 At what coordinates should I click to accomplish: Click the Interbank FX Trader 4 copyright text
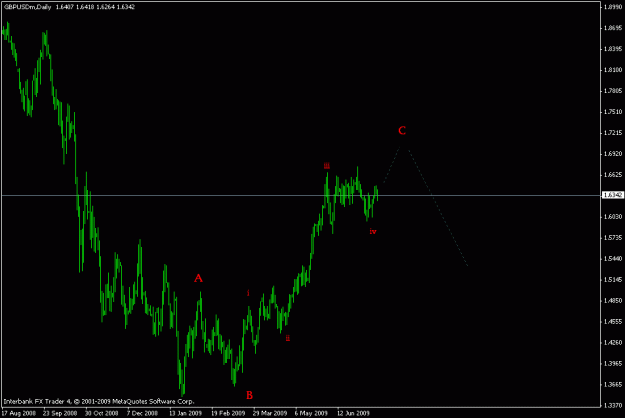point(98,402)
